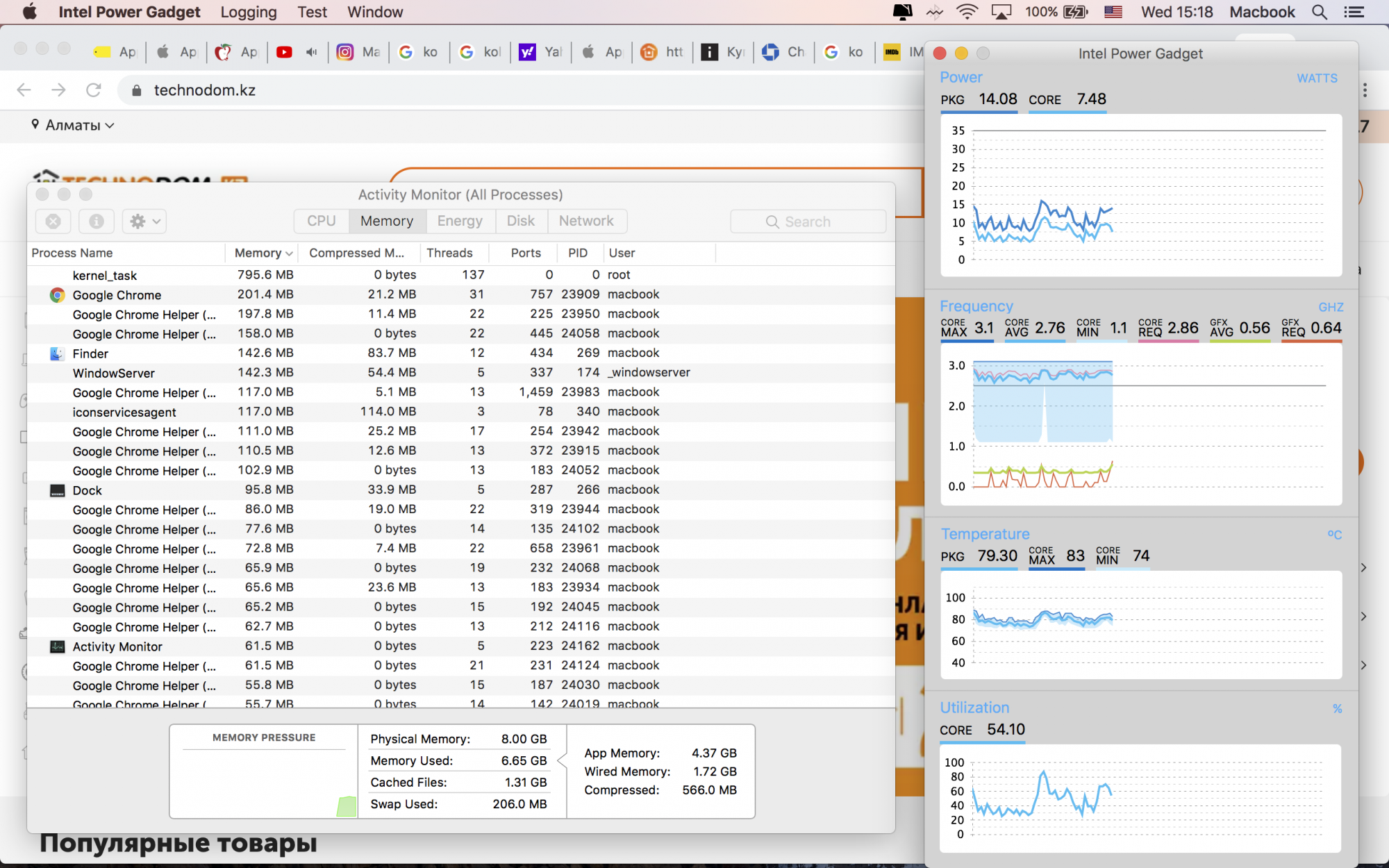Viewport: 1389px width, 868px height.
Task: Sort by PID column
Action: (x=581, y=253)
